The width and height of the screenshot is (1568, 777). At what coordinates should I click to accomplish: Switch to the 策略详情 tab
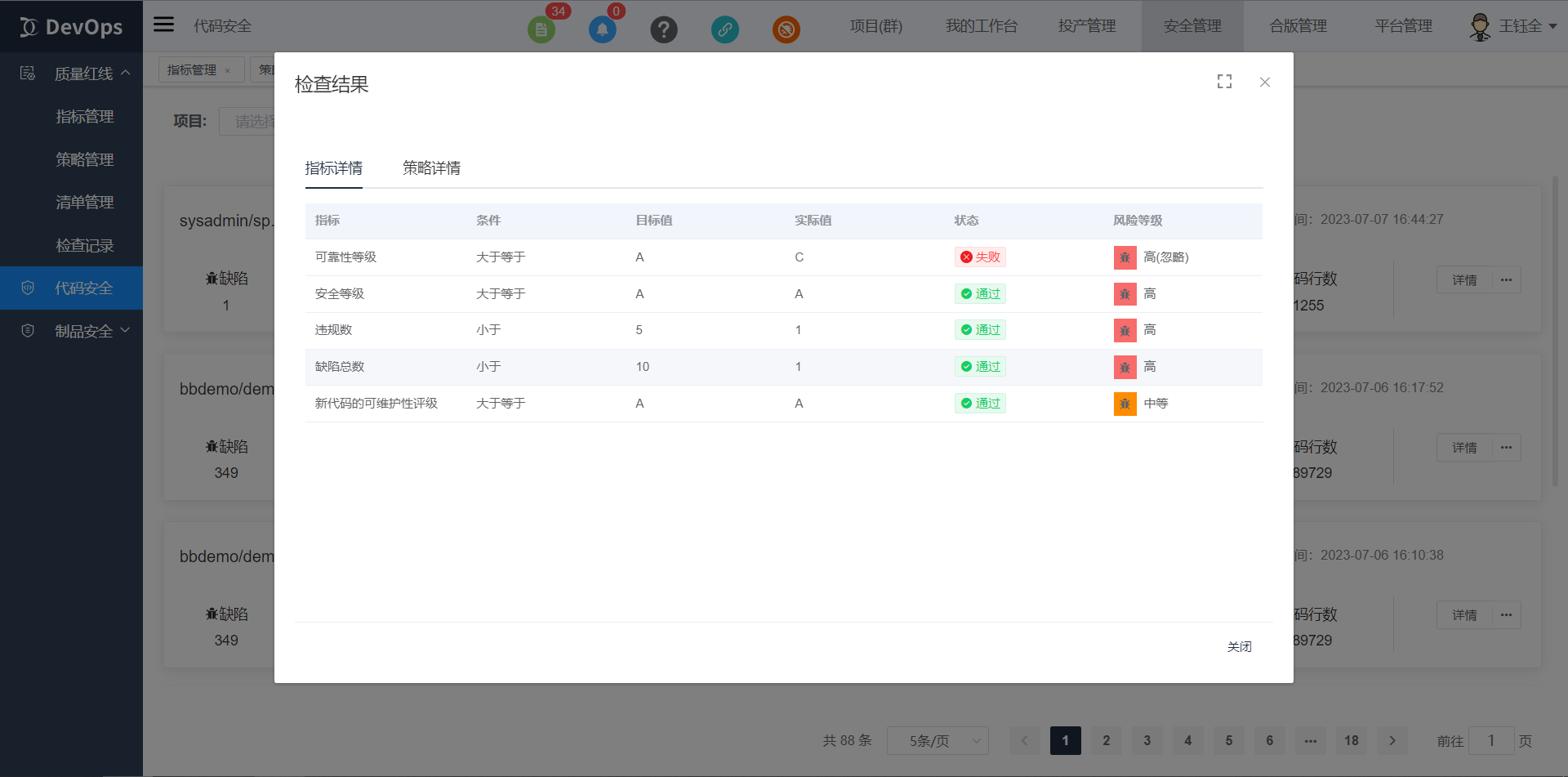[431, 168]
